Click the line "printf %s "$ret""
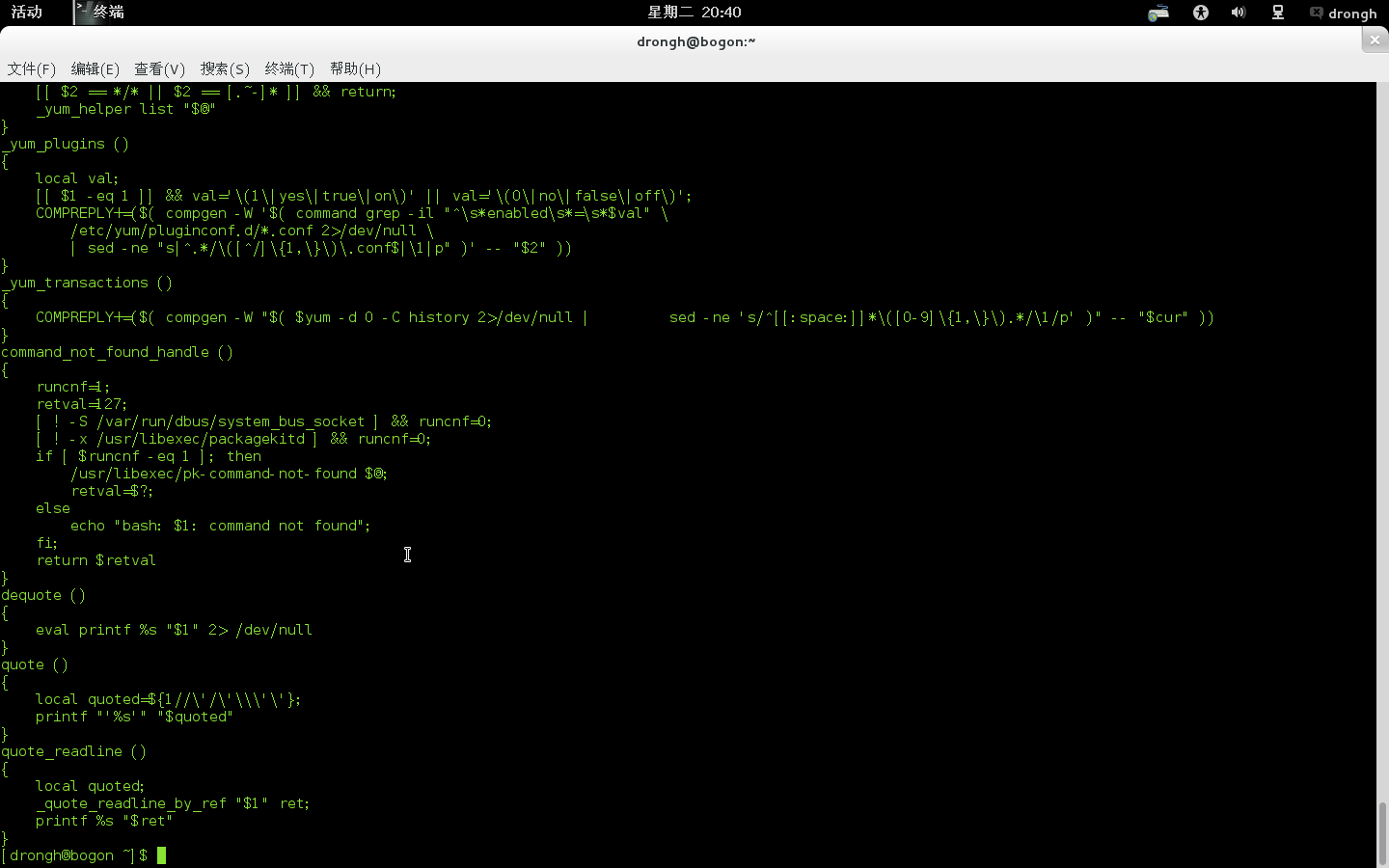This screenshot has height=868, width=1389. point(104,821)
